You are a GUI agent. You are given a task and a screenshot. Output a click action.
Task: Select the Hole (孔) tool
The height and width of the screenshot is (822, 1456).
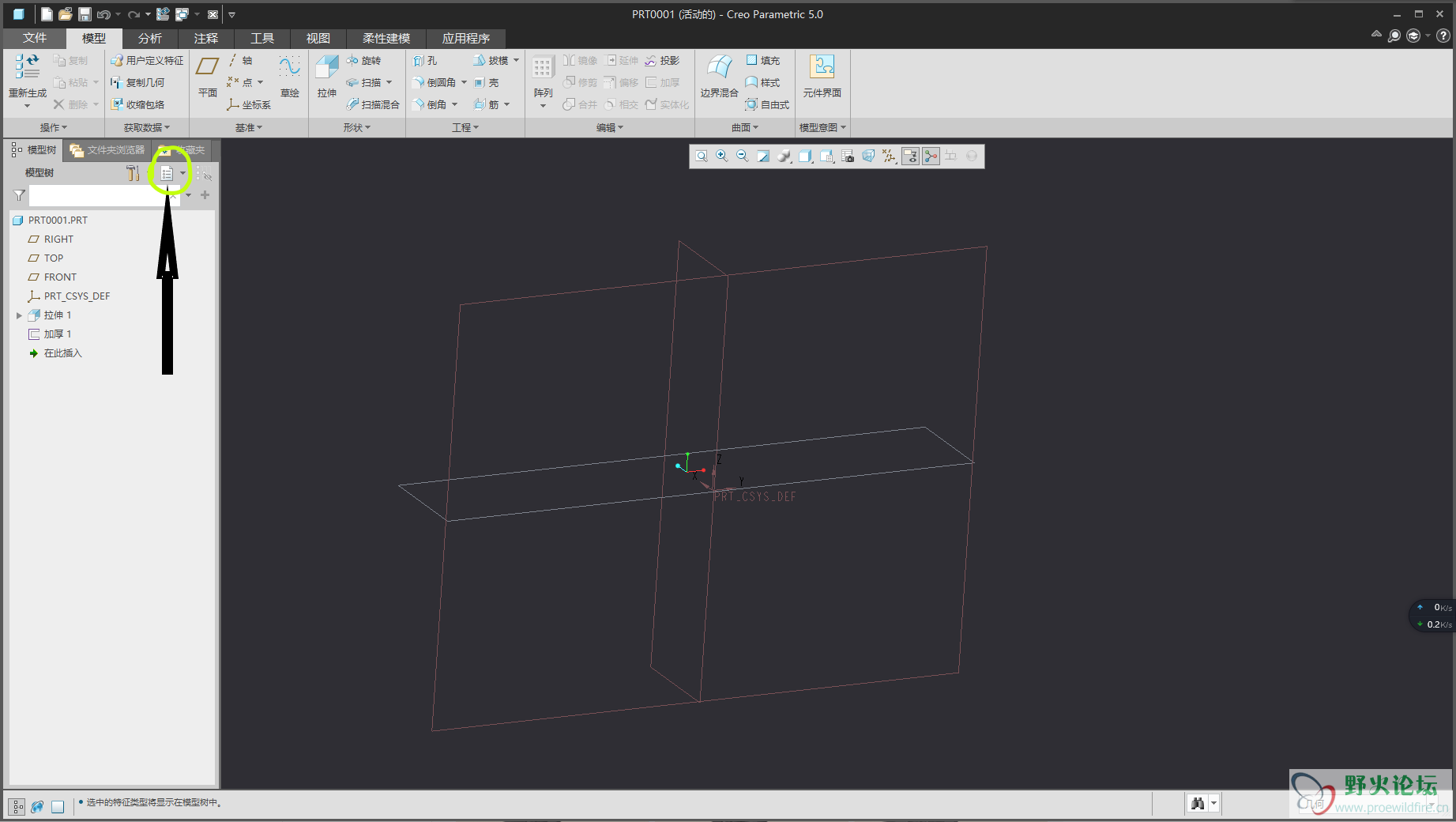click(425, 60)
